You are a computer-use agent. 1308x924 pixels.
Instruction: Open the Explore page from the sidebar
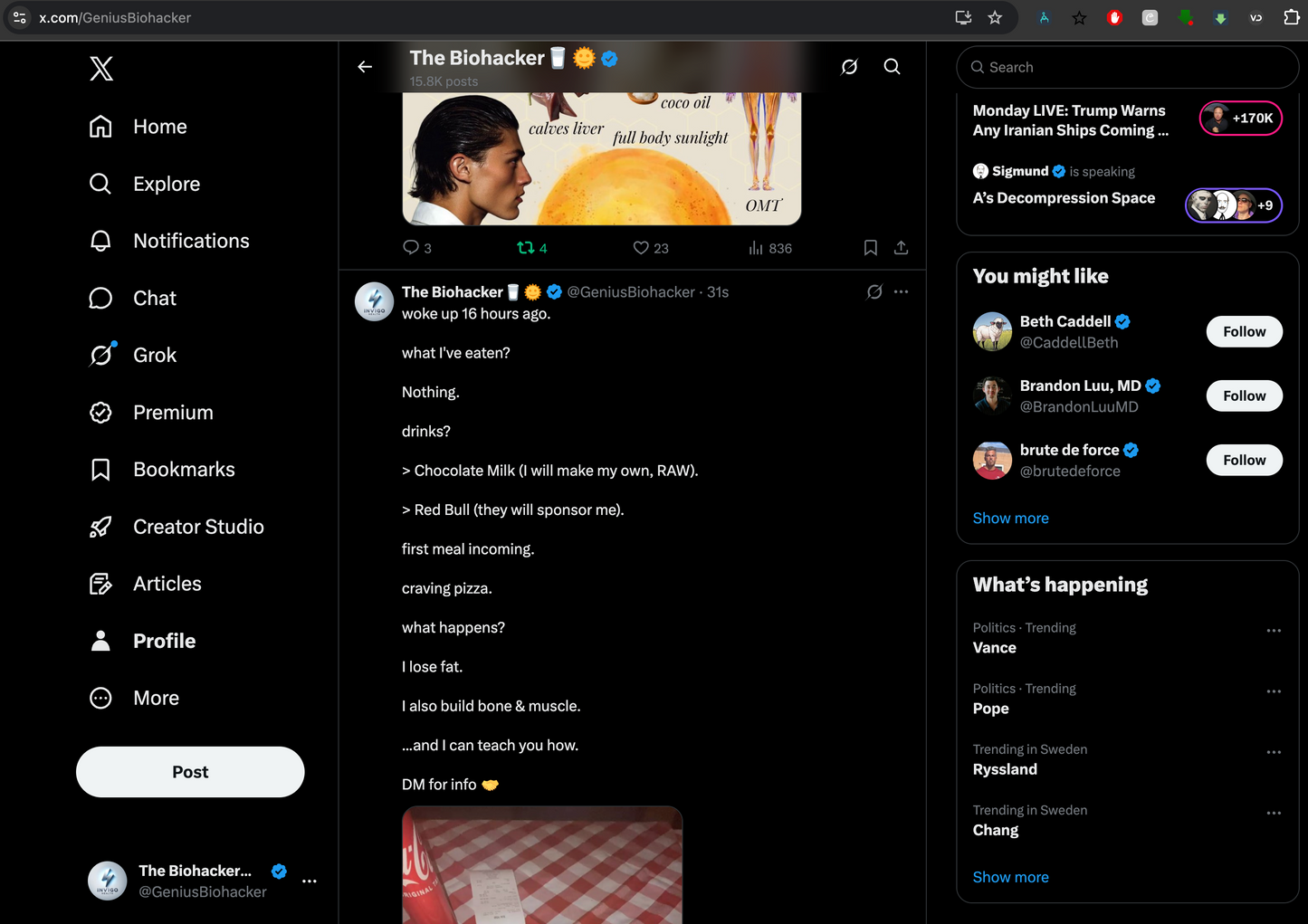145,184
